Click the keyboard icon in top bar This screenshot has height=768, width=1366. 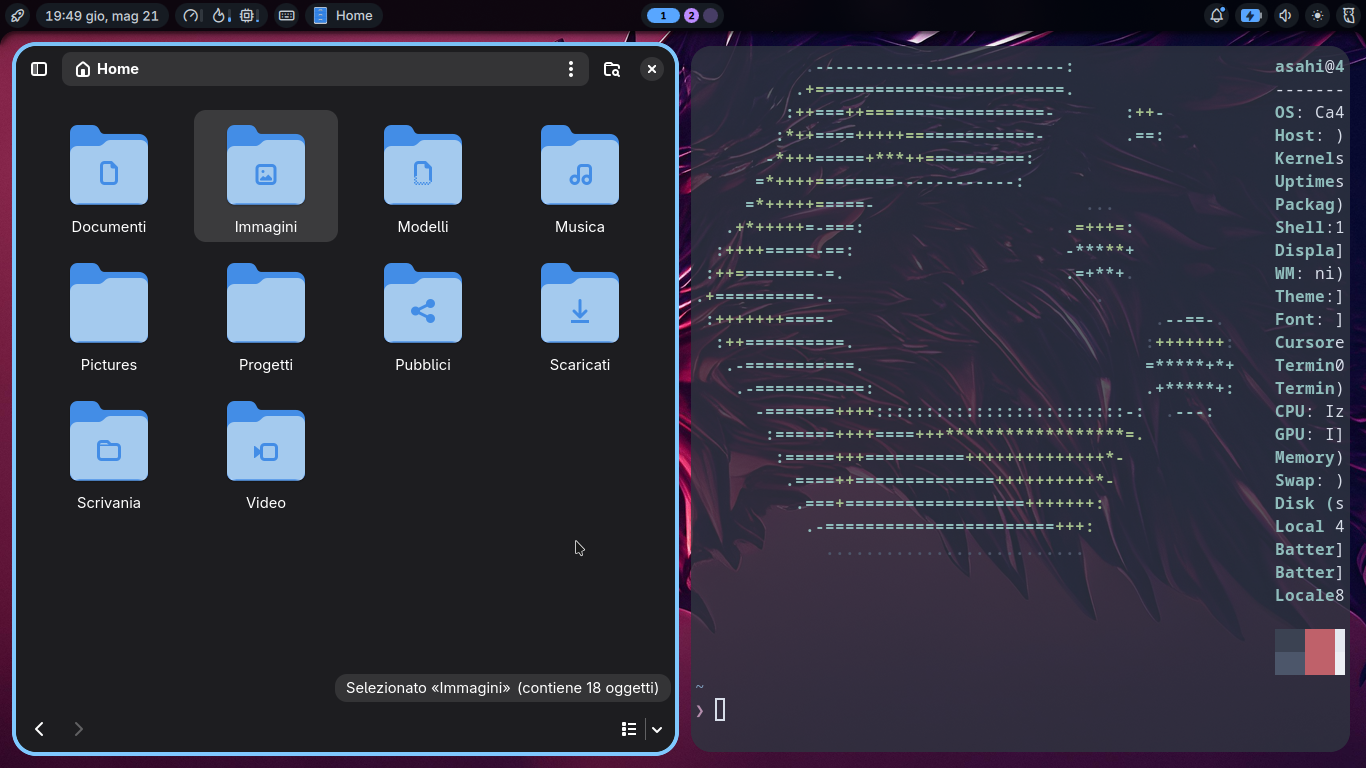pos(287,16)
